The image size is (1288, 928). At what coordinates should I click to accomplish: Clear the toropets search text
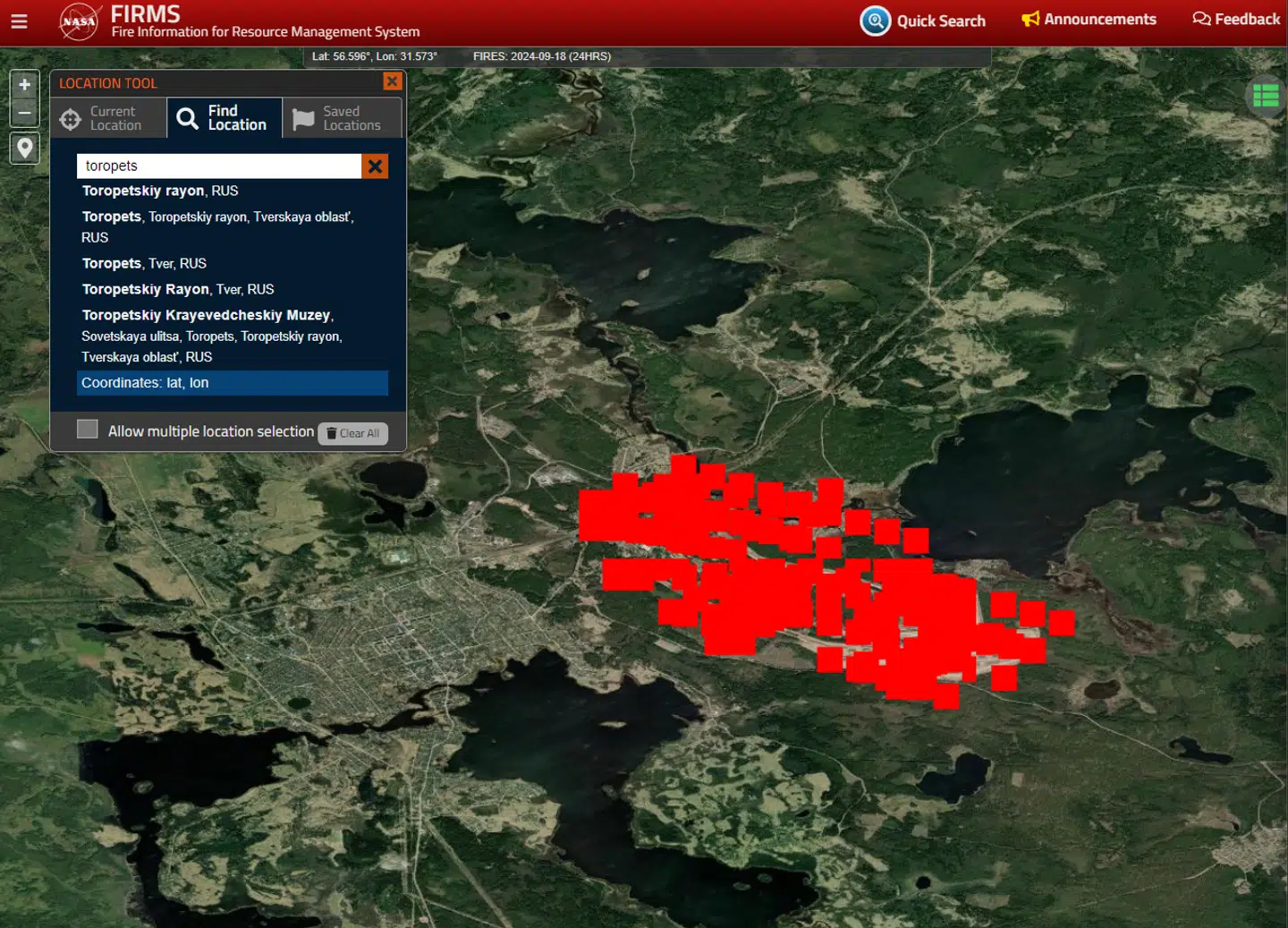(375, 166)
